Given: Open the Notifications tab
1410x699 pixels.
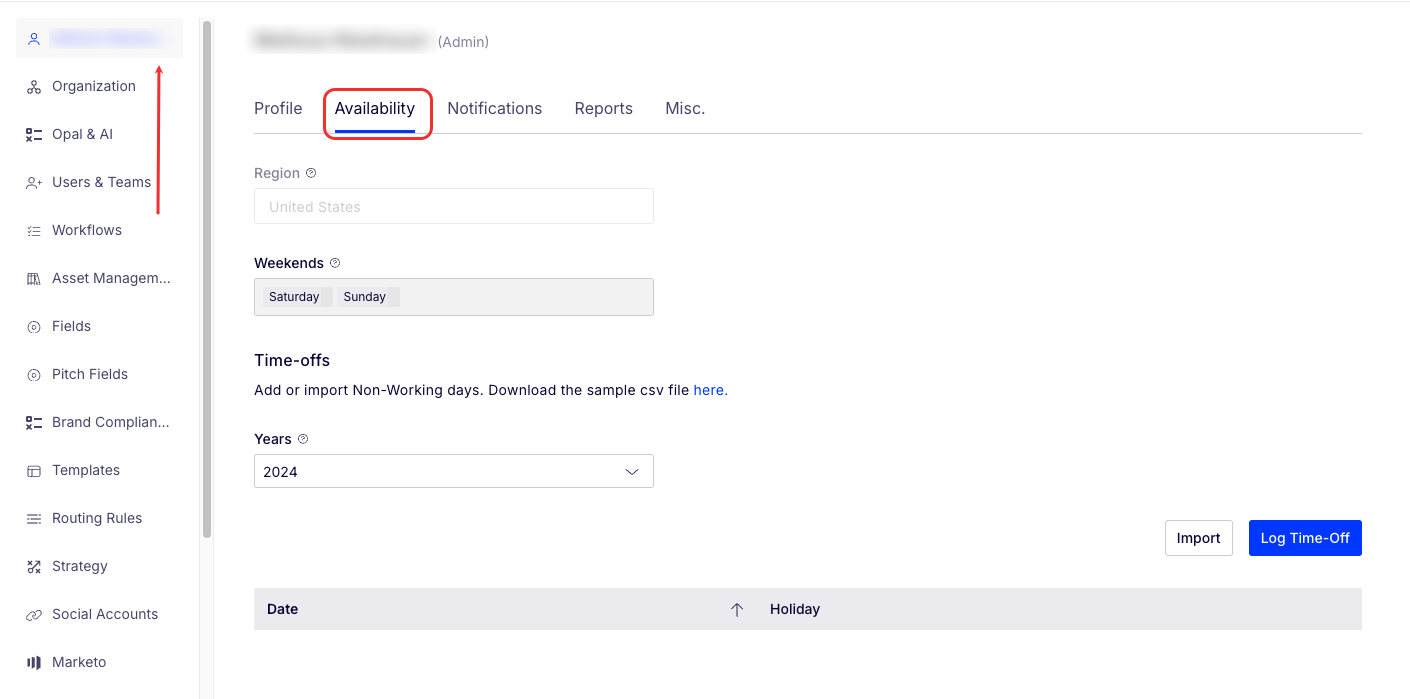Looking at the screenshot, I should (494, 109).
